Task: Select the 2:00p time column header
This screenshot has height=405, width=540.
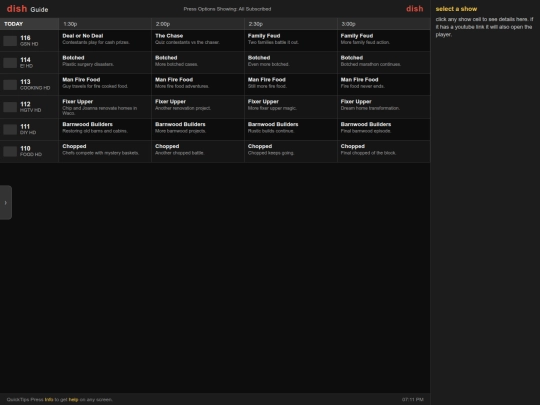Action: (198, 24)
